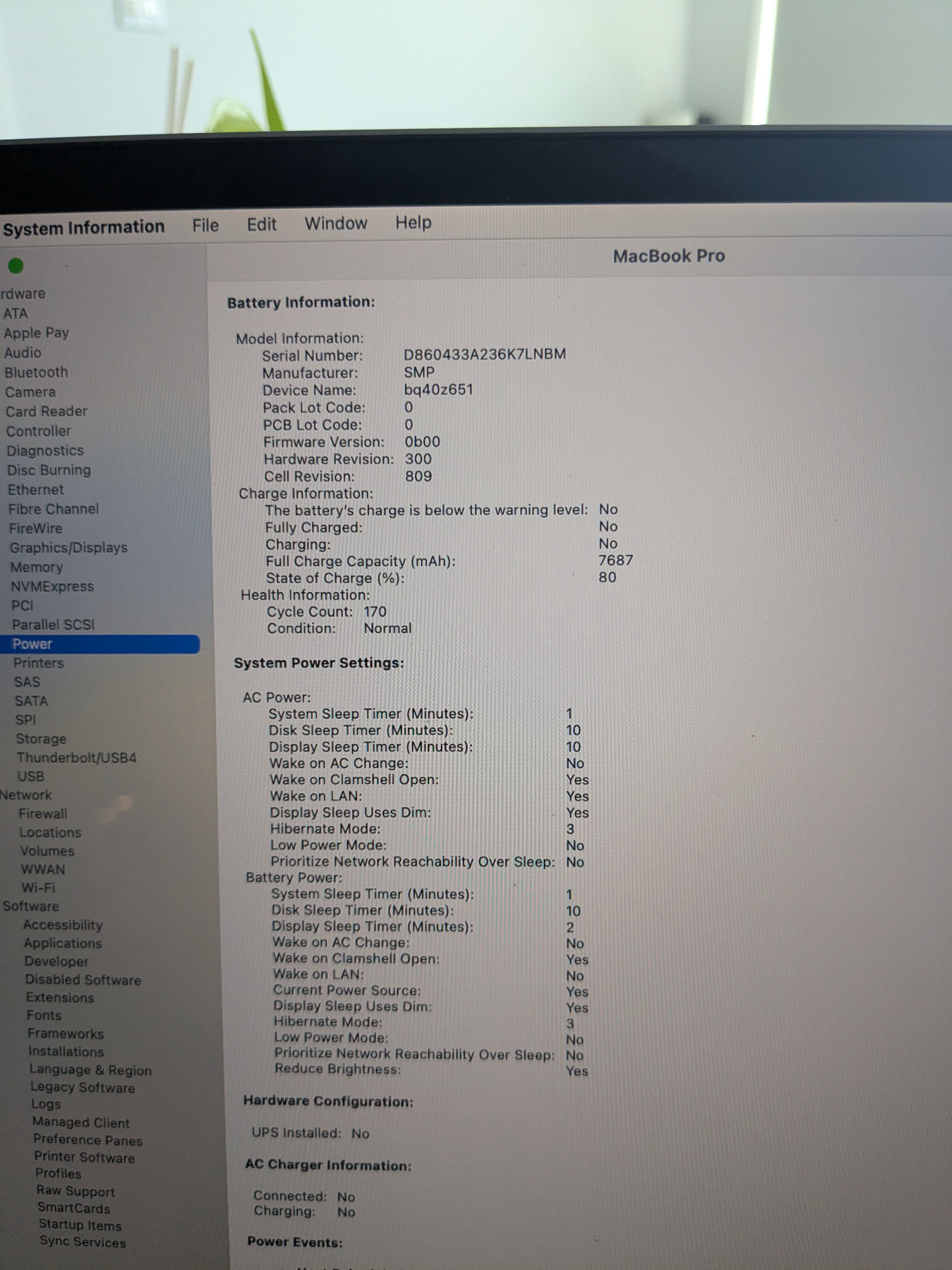Select PCI in the sidebar

pyautogui.click(x=23, y=606)
